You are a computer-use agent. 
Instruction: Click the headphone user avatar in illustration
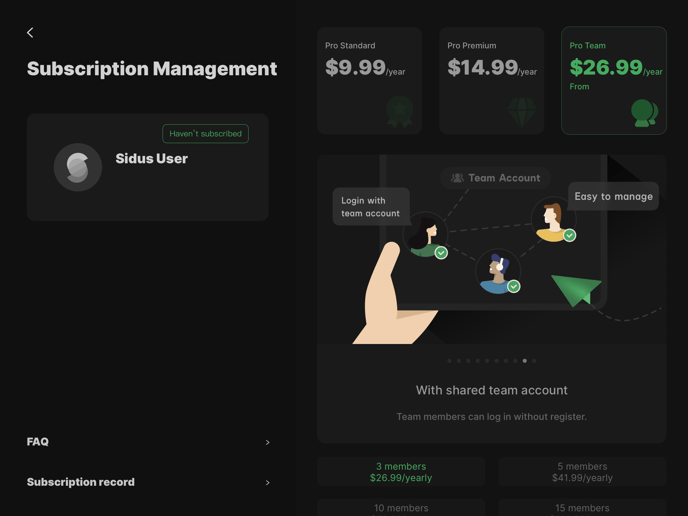click(x=498, y=272)
